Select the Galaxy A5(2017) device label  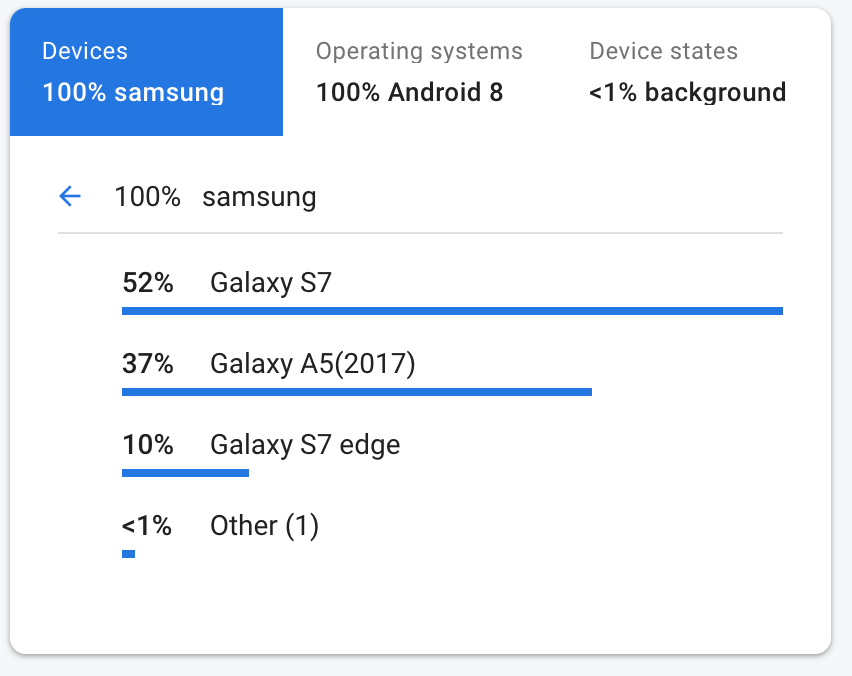312,365
